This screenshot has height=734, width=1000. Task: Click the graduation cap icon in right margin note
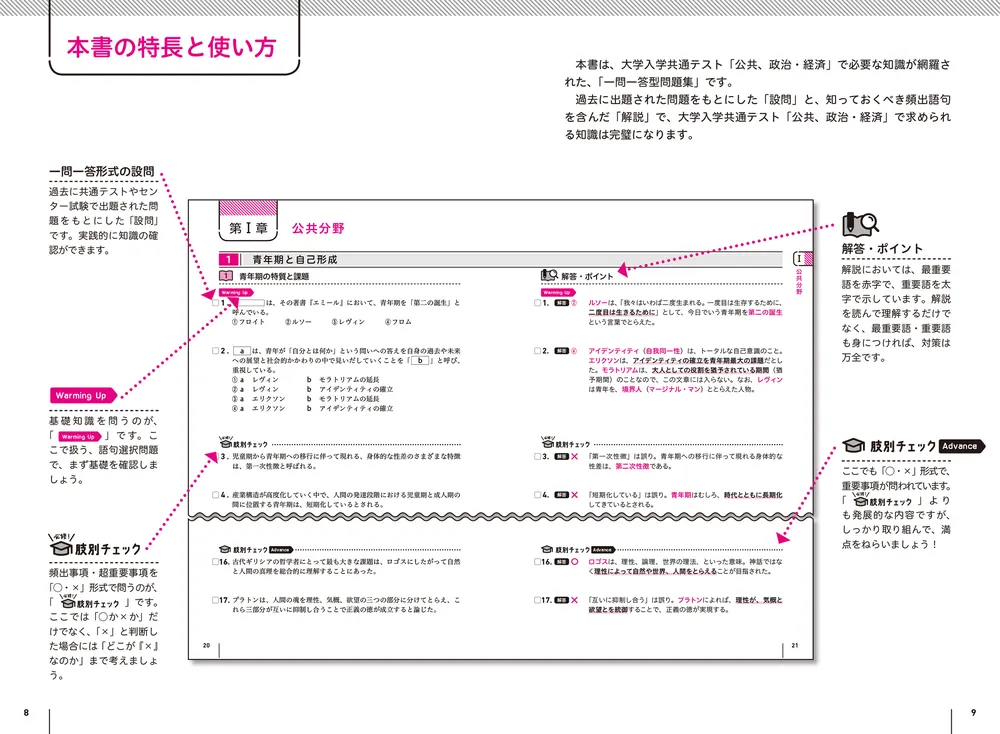click(x=855, y=445)
